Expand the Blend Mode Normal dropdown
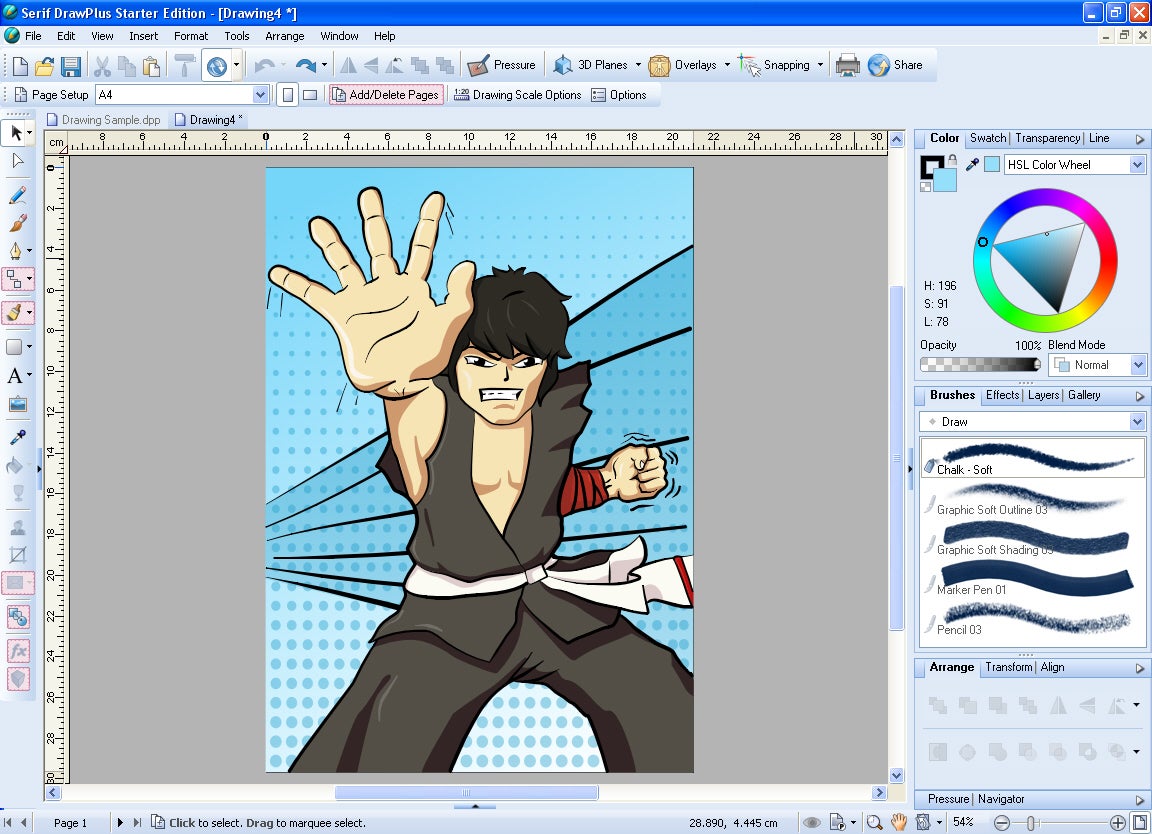This screenshot has width=1152, height=834. [x=1137, y=365]
